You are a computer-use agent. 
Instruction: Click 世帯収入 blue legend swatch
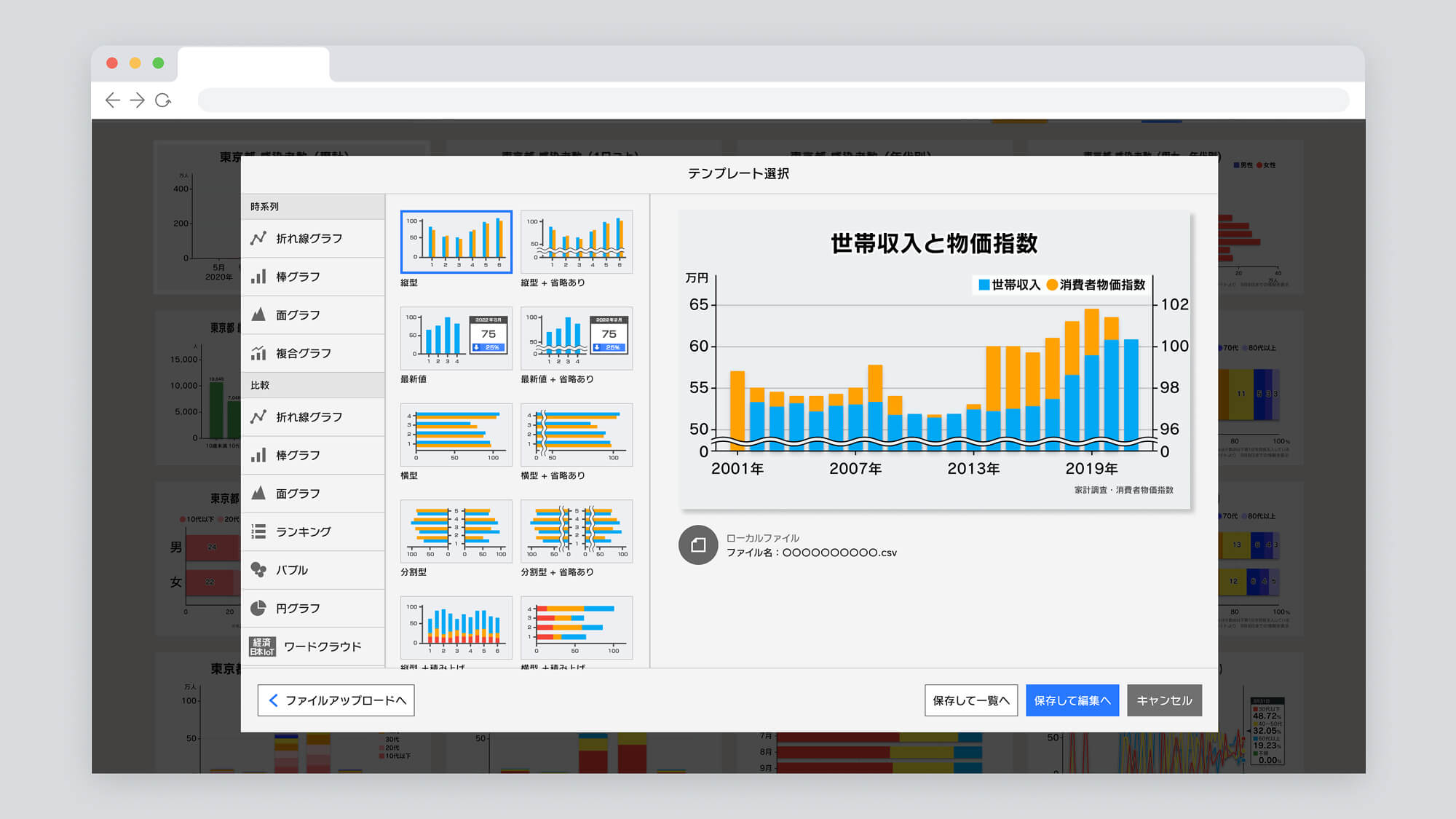coord(984,285)
